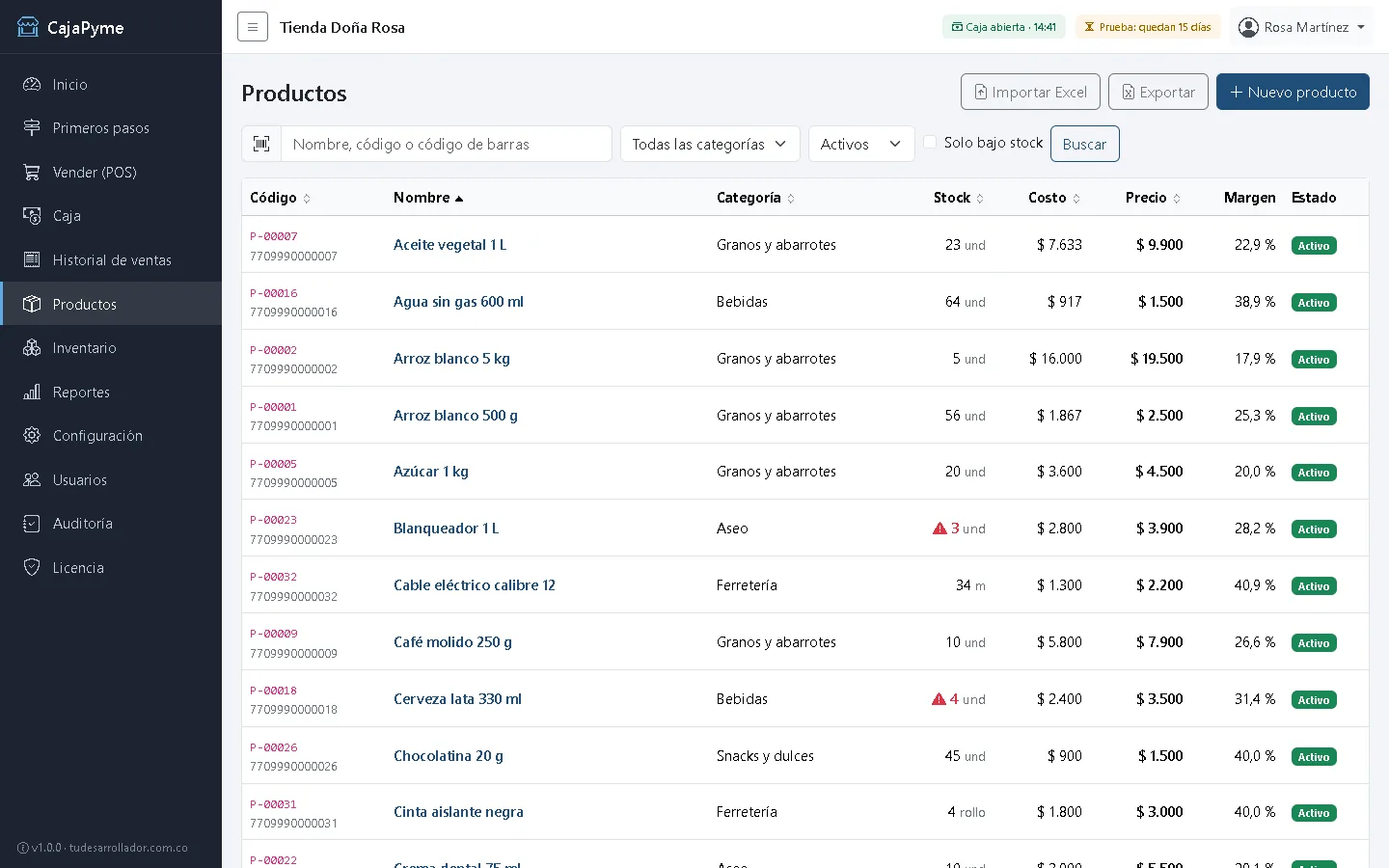1389x868 pixels.
Task: Click the Inventario boxes icon
Action: (x=32, y=348)
